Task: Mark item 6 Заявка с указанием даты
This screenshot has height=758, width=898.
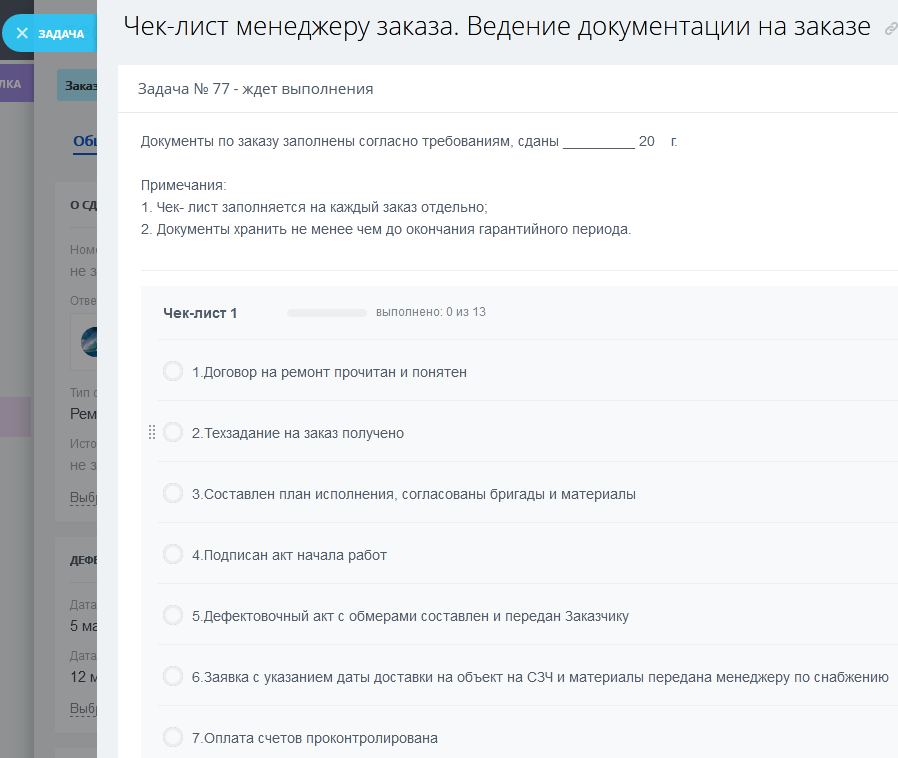Action: (173, 676)
